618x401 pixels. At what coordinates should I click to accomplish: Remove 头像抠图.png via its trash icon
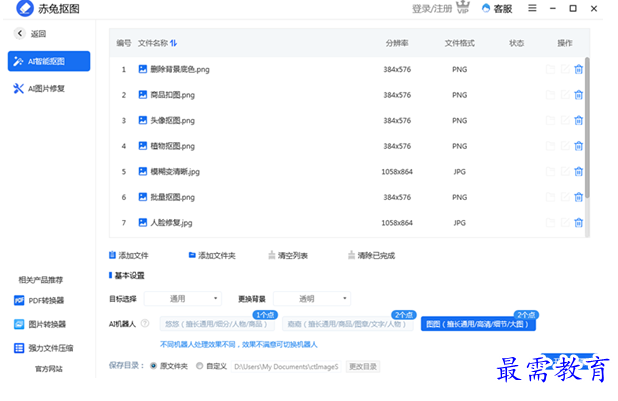coord(578,120)
